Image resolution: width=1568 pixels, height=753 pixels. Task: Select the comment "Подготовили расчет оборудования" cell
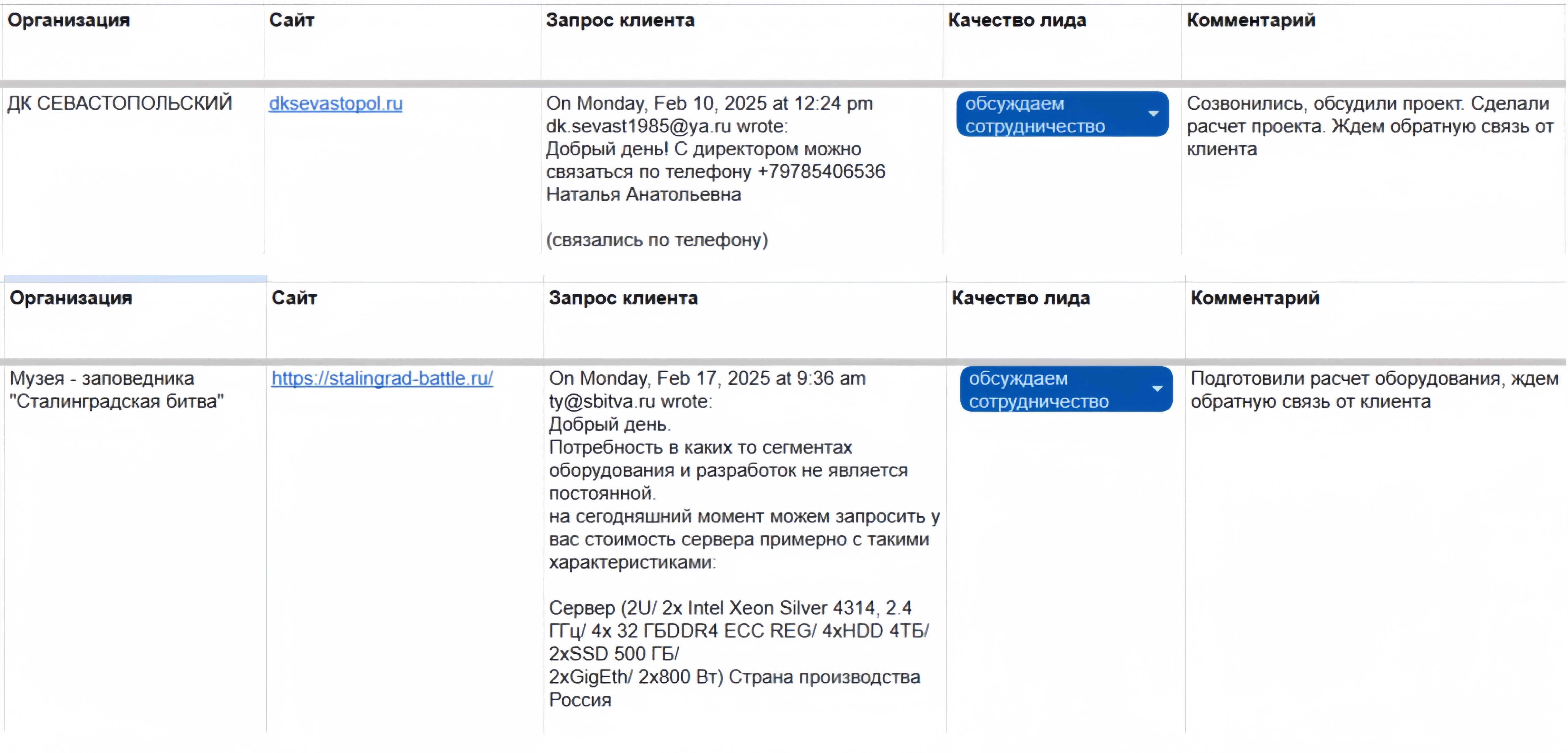coord(1374,390)
